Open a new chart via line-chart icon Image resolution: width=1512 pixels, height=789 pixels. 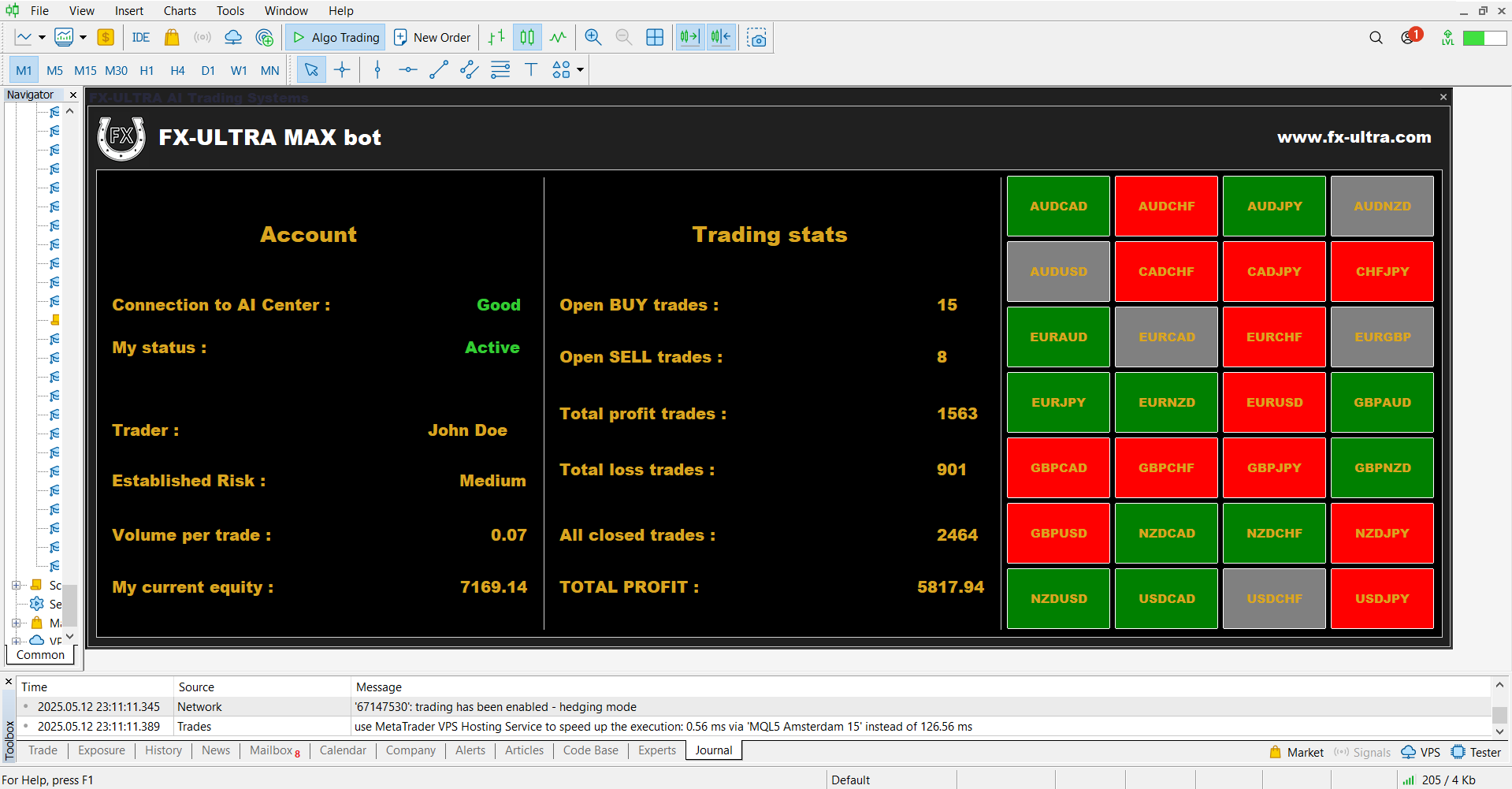[x=24, y=37]
